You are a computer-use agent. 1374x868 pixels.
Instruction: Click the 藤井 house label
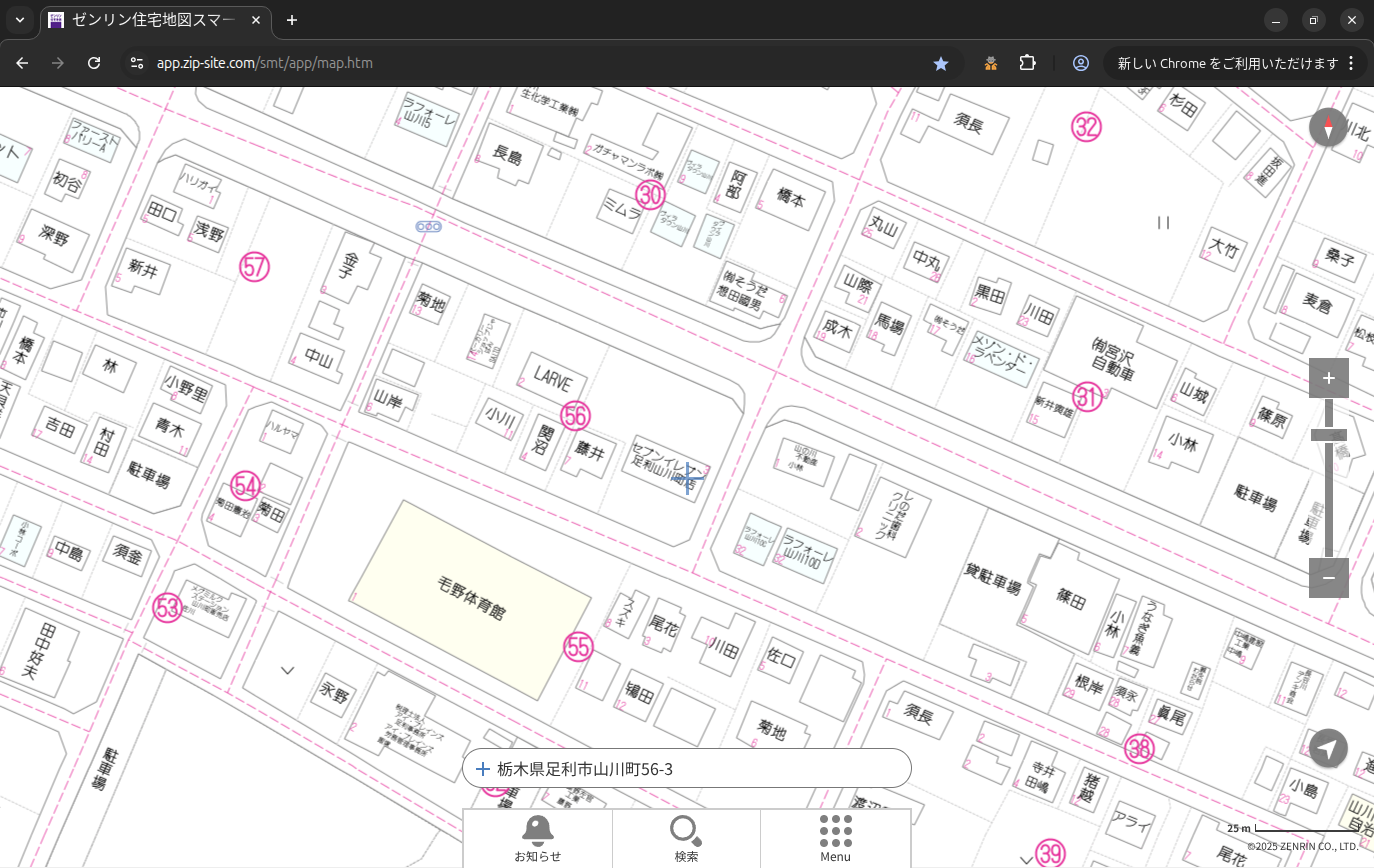[590, 453]
